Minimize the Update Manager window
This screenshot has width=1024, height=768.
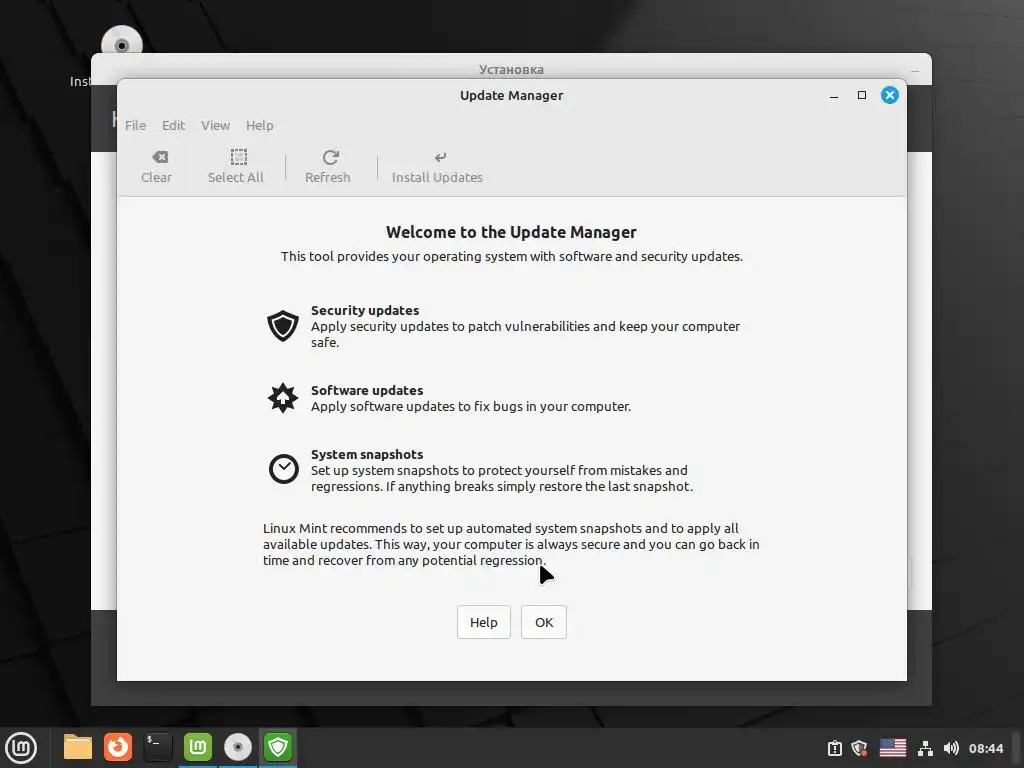[x=834, y=96]
